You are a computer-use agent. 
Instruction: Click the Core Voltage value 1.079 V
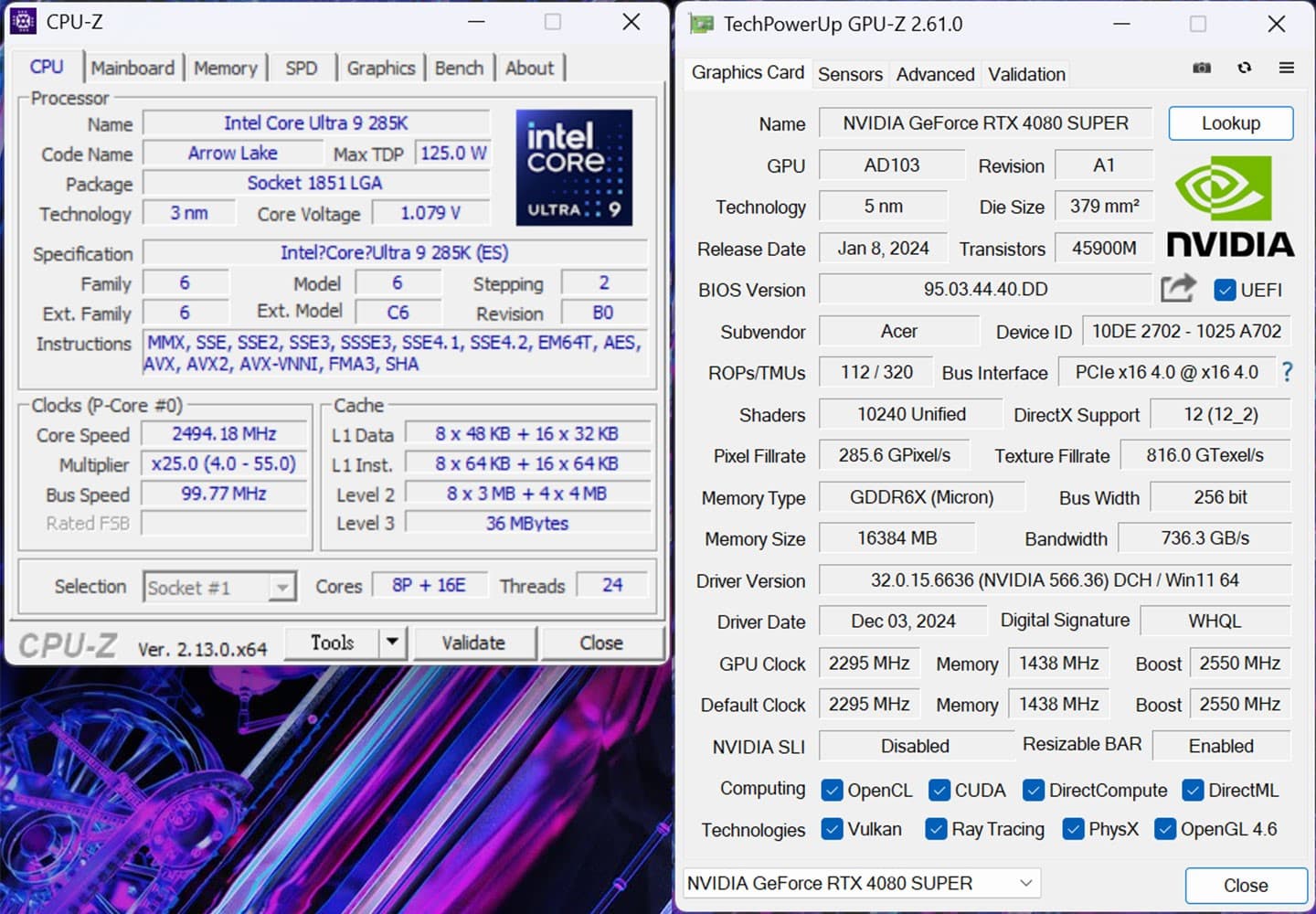[430, 213]
